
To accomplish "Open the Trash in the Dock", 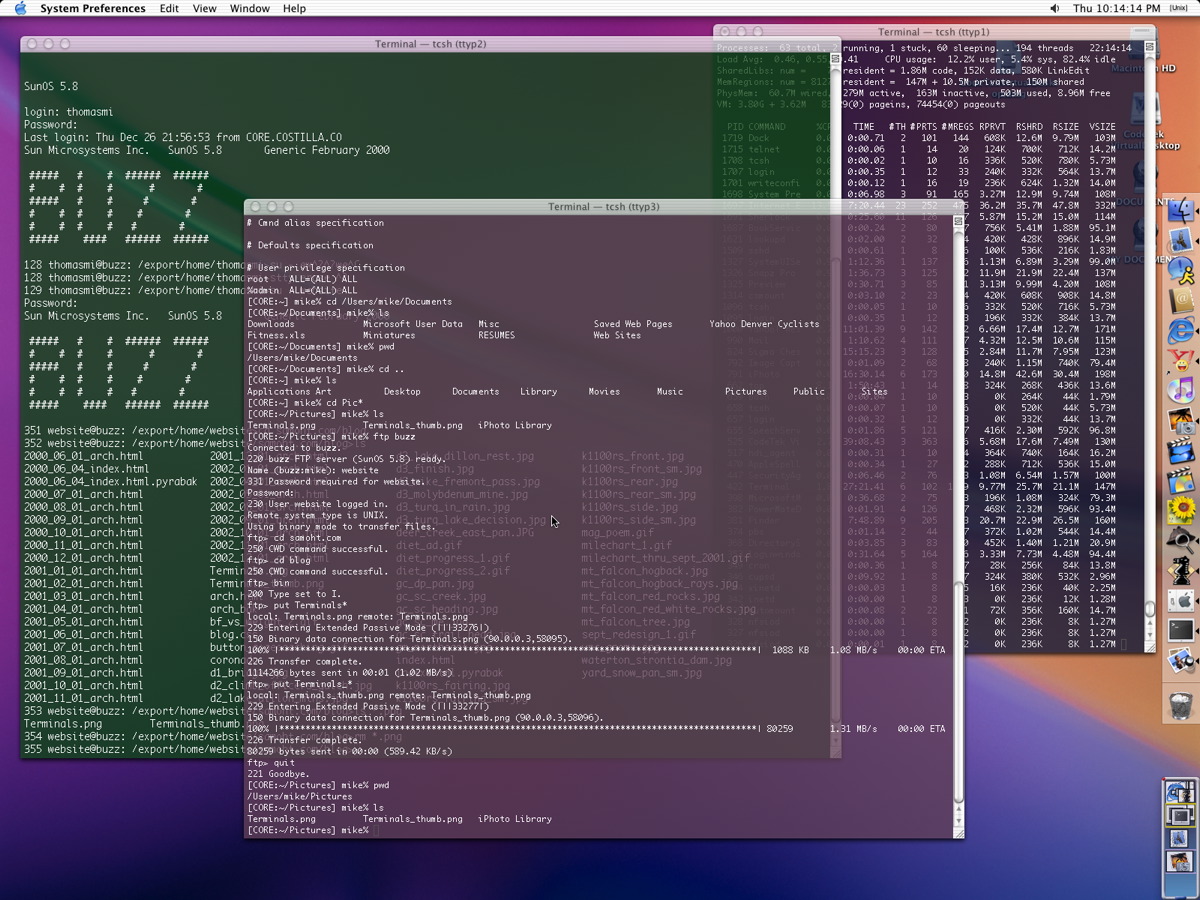I will point(1181,705).
